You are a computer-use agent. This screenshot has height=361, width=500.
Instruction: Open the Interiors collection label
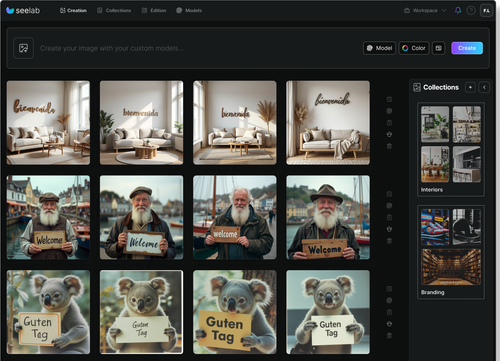tap(432, 190)
